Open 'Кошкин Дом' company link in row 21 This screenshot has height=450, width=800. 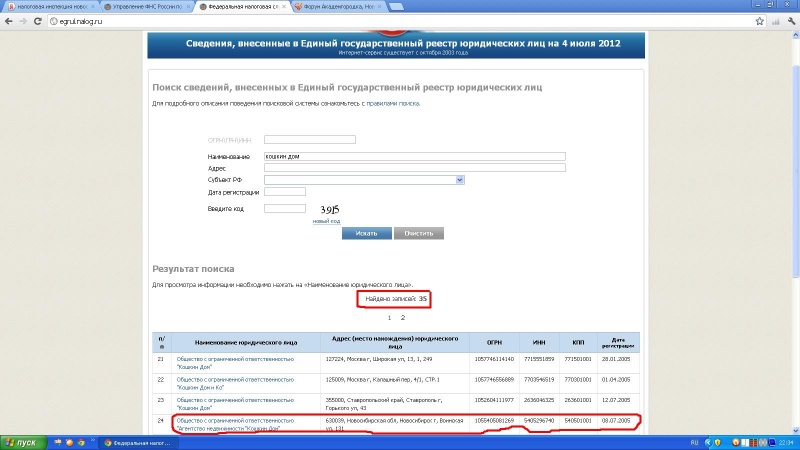(235, 363)
